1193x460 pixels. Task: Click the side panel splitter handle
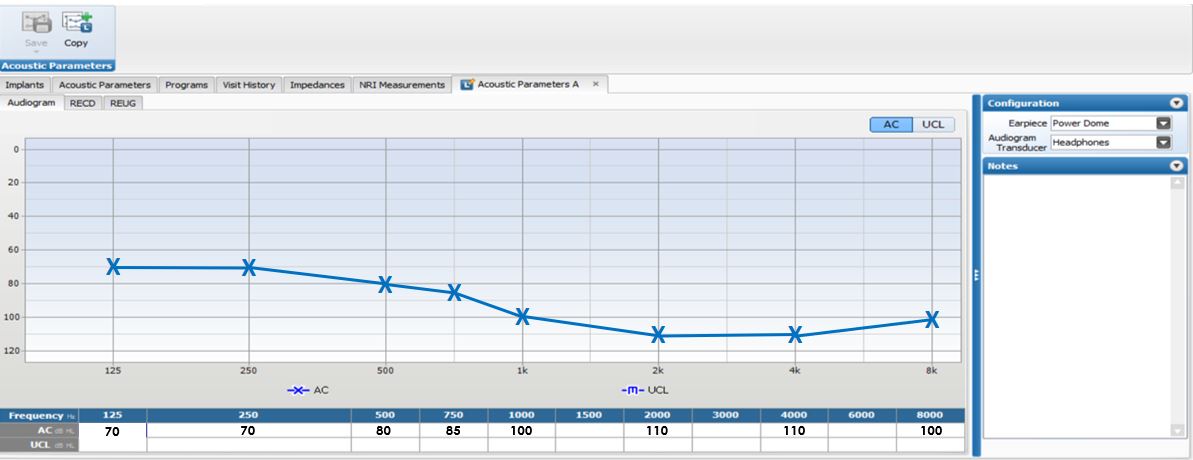coord(976,275)
